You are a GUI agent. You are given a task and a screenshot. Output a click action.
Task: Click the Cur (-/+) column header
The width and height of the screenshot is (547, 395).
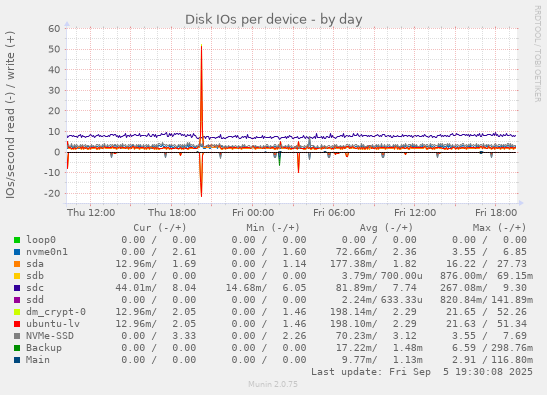[x=160, y=228]
